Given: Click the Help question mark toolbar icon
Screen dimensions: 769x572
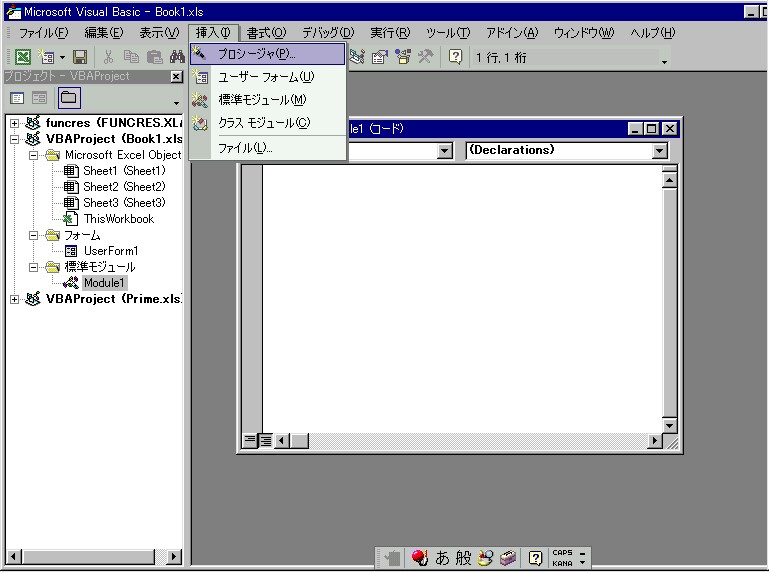Looking at the screenshot, I should pyautogui.click(x=456, y=57).
